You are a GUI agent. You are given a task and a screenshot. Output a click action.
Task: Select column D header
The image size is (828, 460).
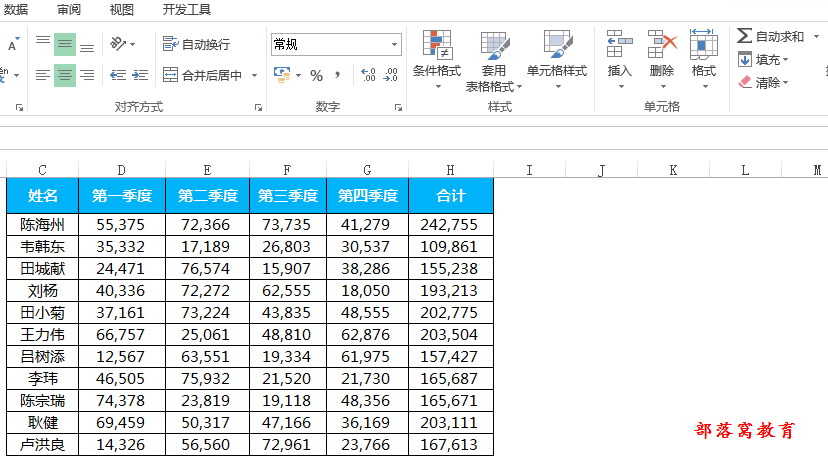pos(121,170)
